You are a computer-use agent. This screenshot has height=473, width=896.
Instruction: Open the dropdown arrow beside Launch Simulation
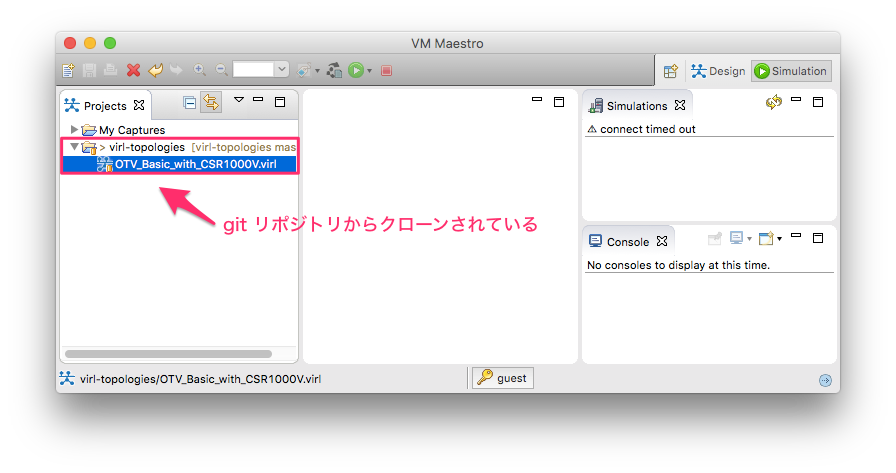coord(369,71)
